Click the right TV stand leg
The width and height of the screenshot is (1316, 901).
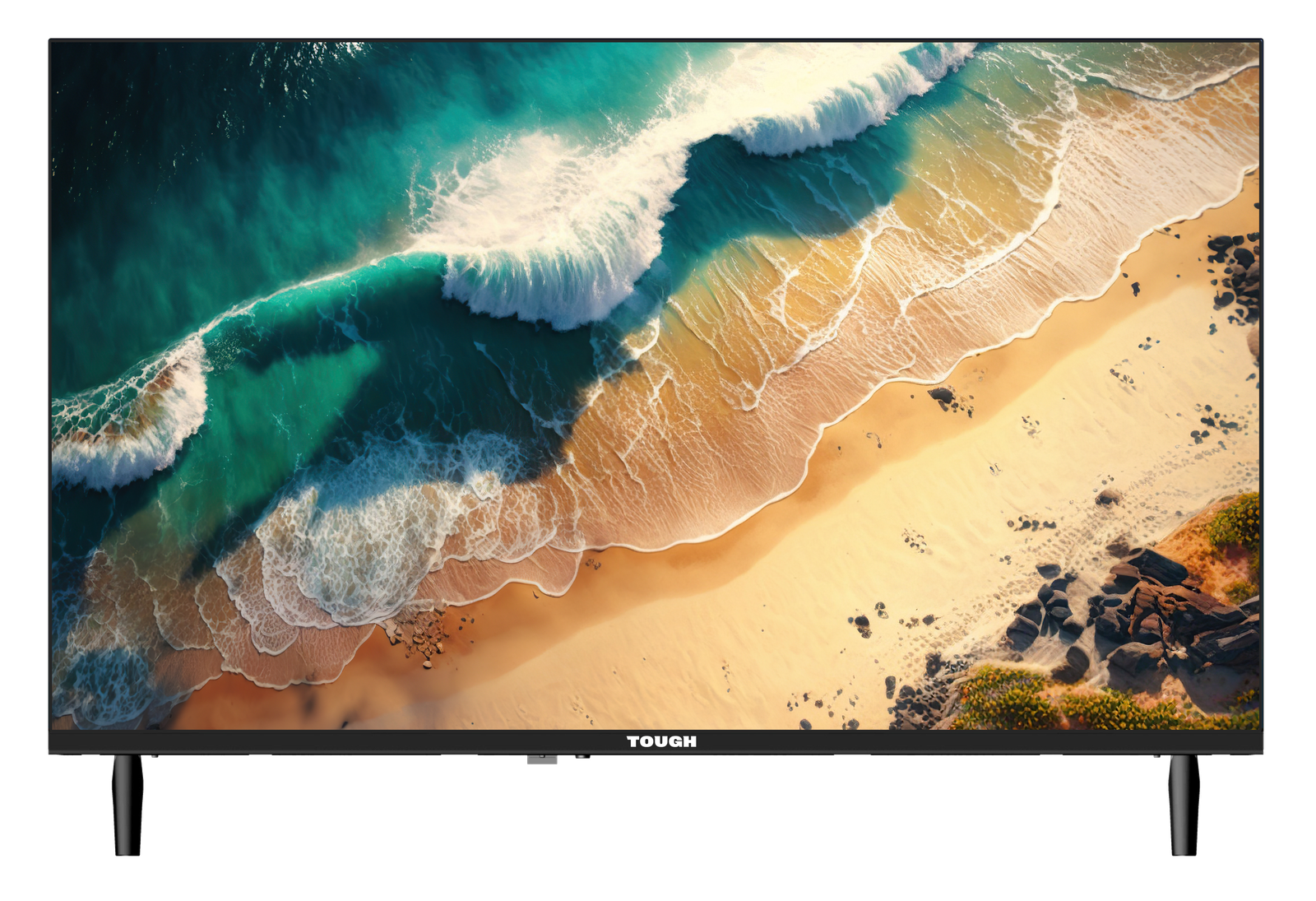tap(1184, 805)
